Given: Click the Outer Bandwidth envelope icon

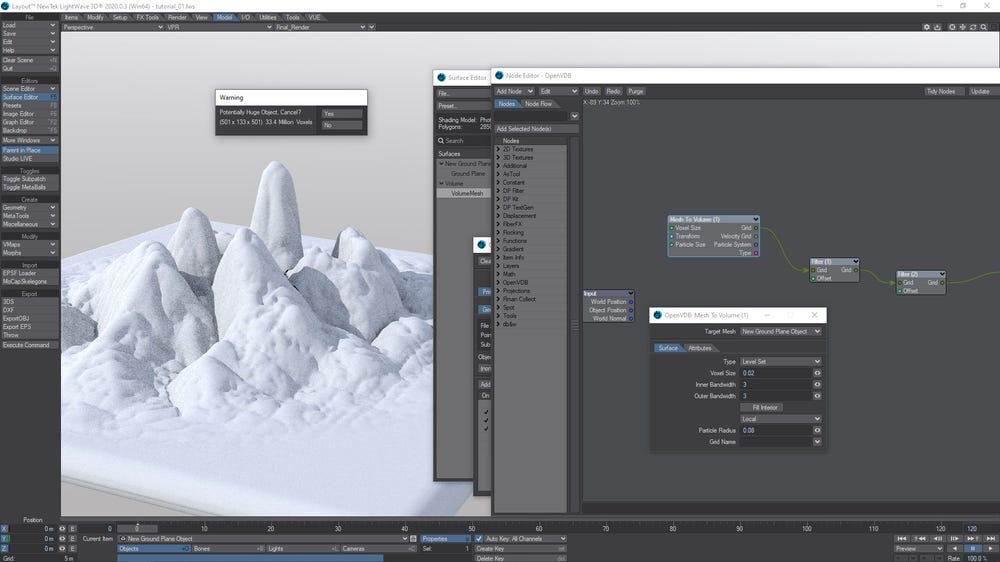Looking at the screenshot, I should [x=817, y=396].
